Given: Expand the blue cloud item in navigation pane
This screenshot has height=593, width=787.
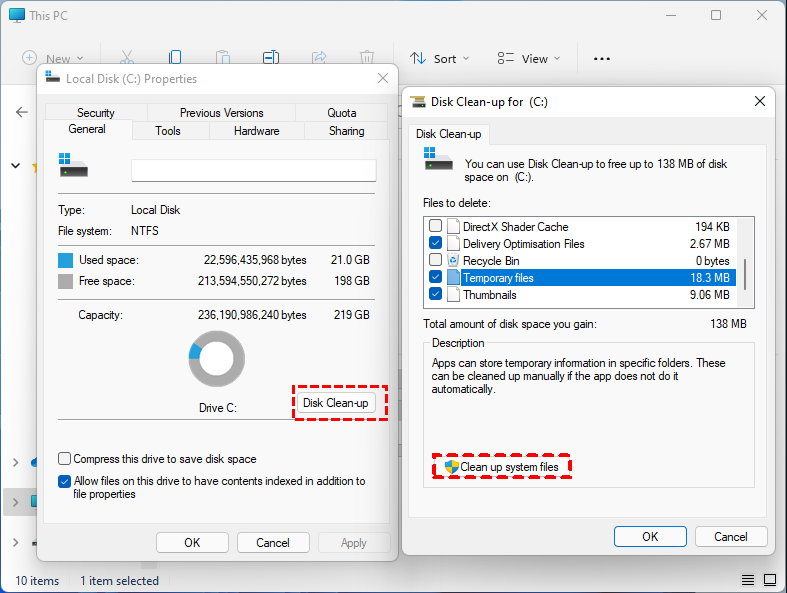Looking at the screenshot, I should coord(16,462).
